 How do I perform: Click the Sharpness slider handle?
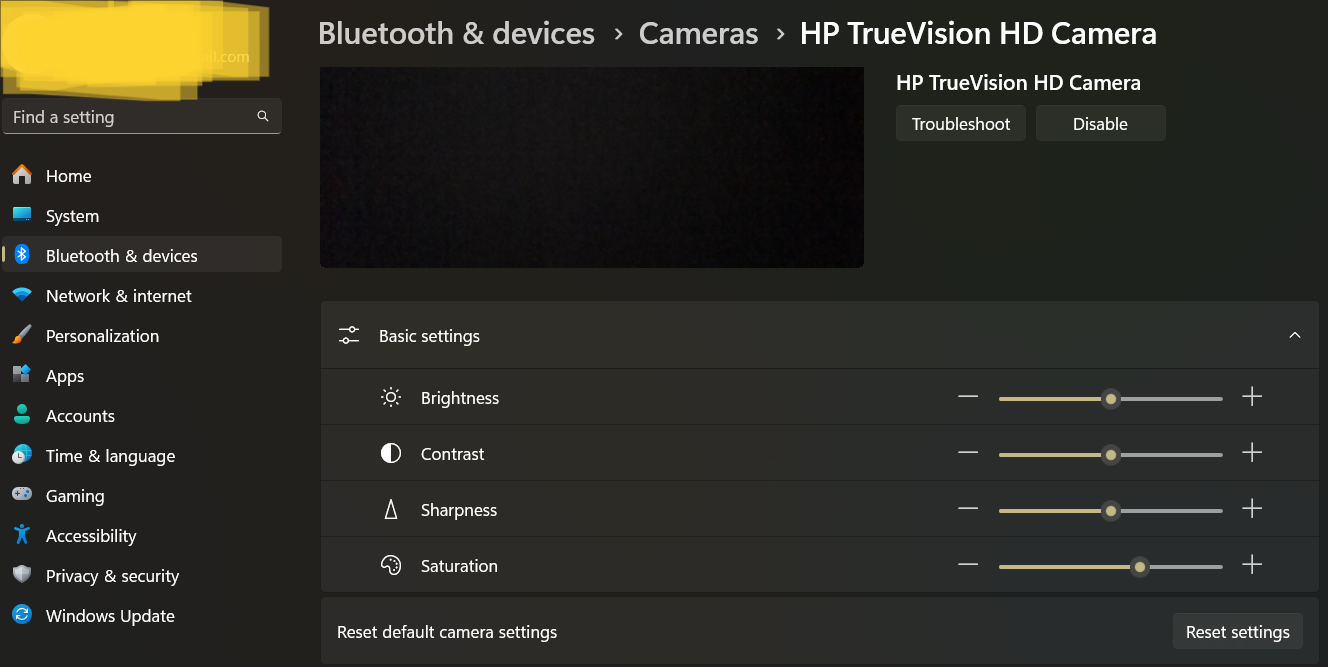coord(1110,510)
